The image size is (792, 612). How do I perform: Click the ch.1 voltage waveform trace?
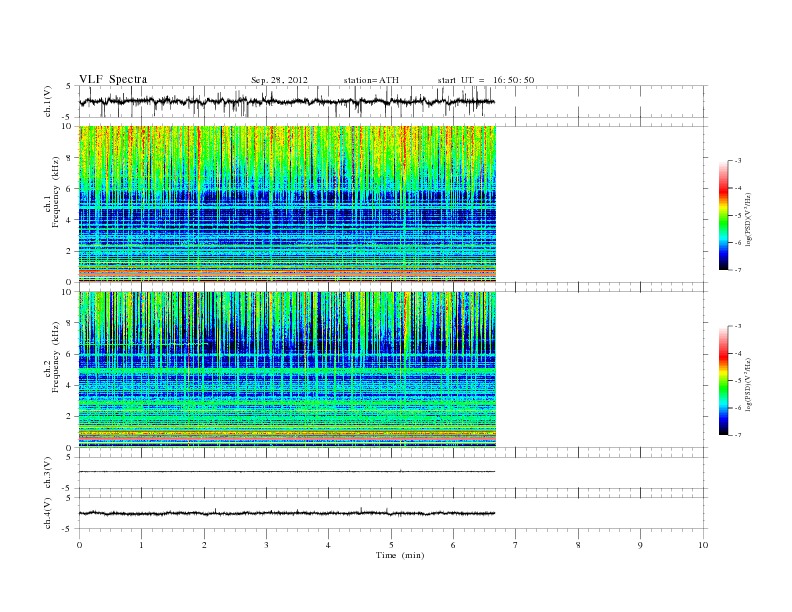click(287, 101)
